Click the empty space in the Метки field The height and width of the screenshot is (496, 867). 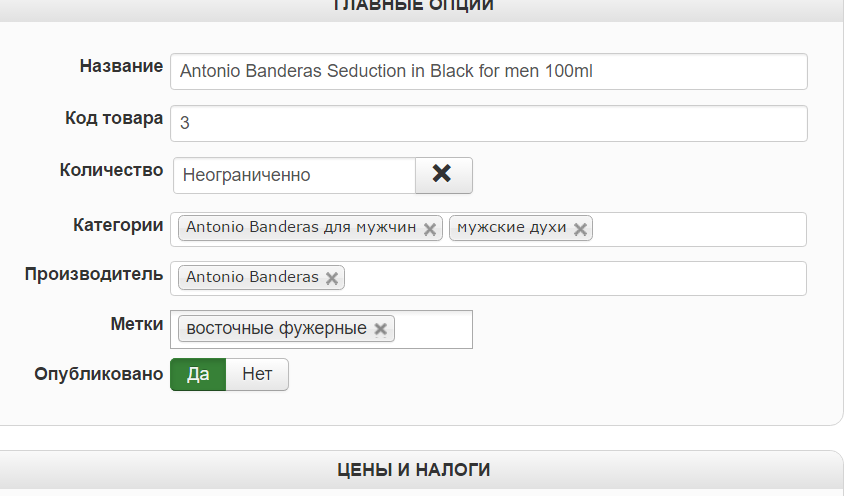[x=433, y=329]
